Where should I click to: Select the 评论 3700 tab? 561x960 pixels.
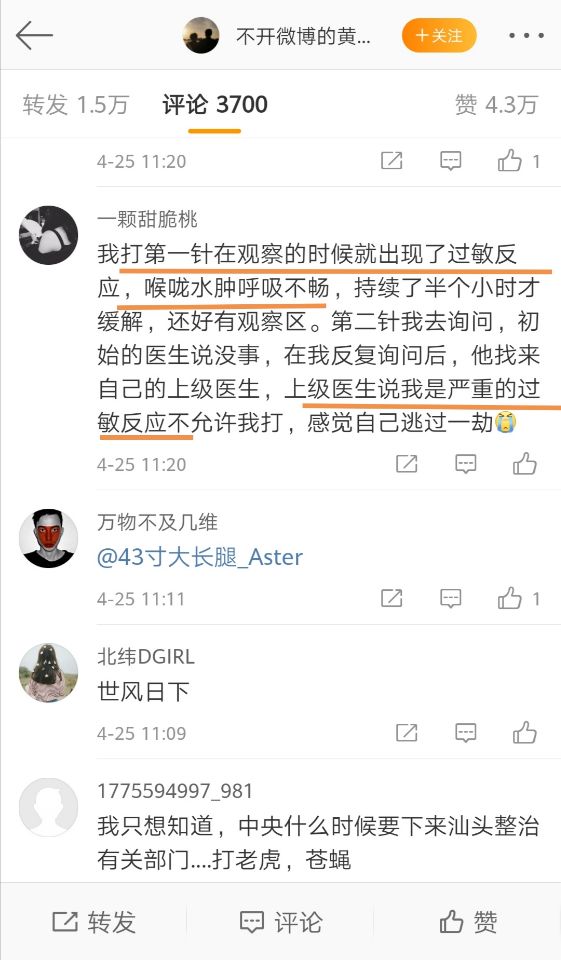[215, 105]
